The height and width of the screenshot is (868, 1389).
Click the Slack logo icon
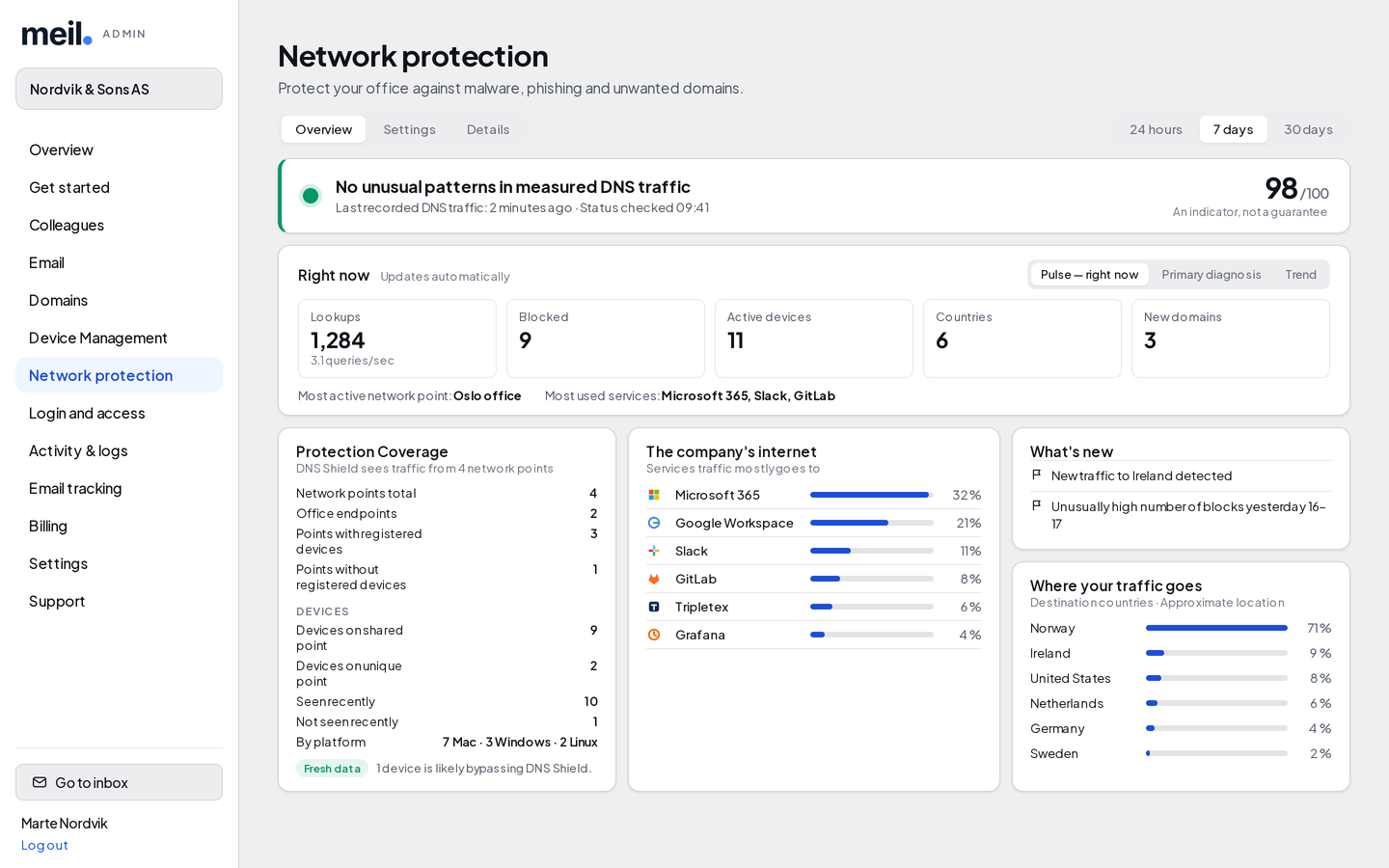pos(654,551)
